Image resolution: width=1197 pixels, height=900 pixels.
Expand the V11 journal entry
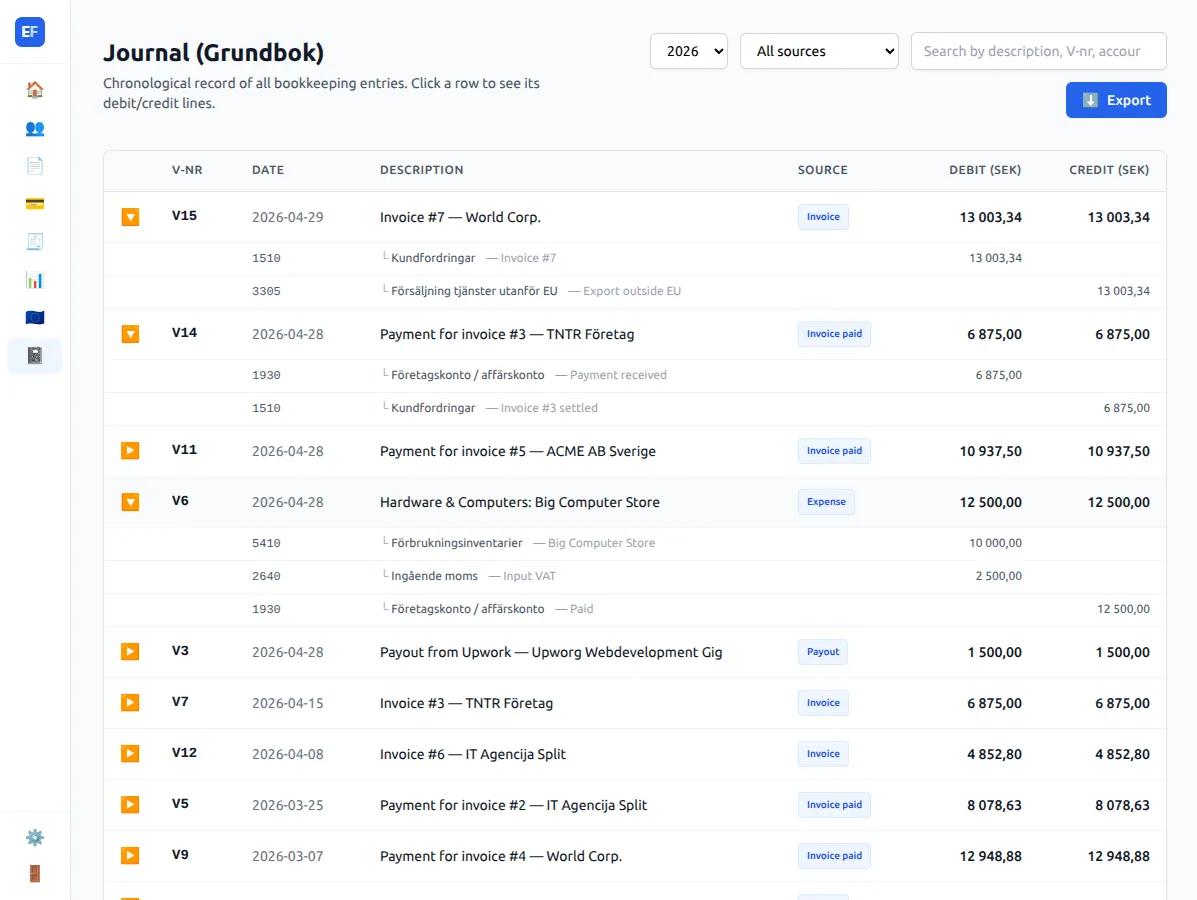click(x=131, y=451)
